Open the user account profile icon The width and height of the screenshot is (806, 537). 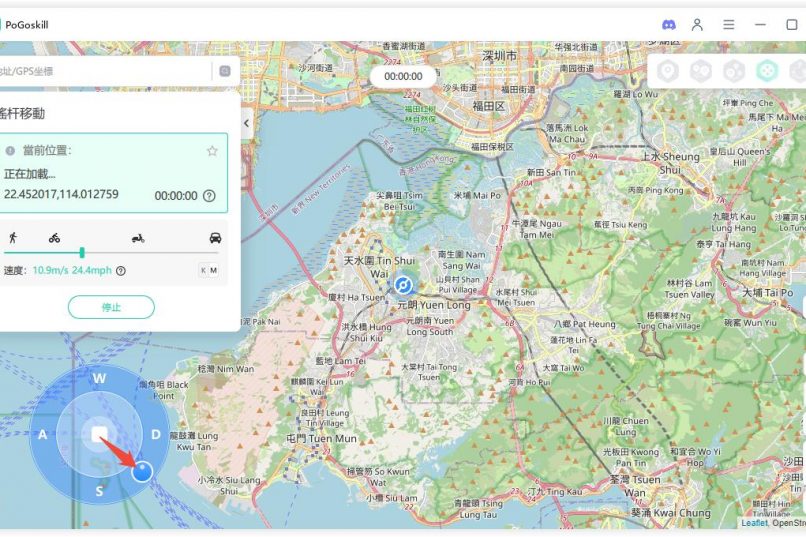[698, 24]
